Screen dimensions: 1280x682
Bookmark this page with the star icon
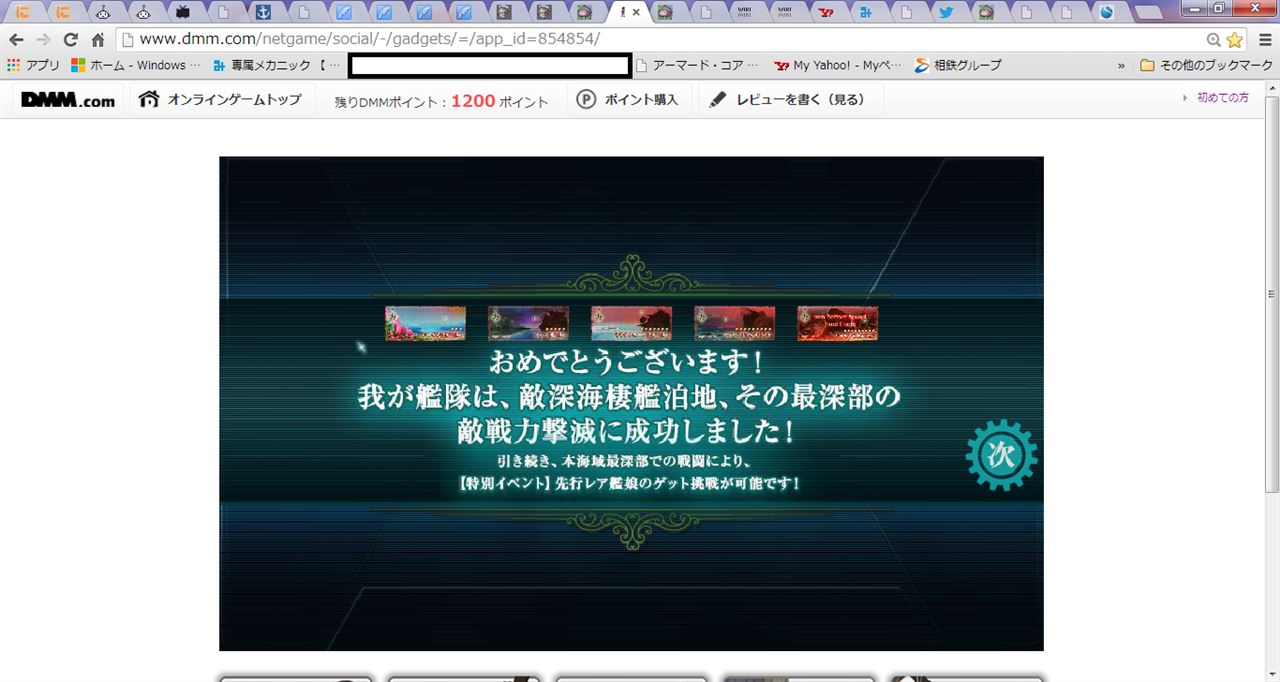click(1235, 40)
